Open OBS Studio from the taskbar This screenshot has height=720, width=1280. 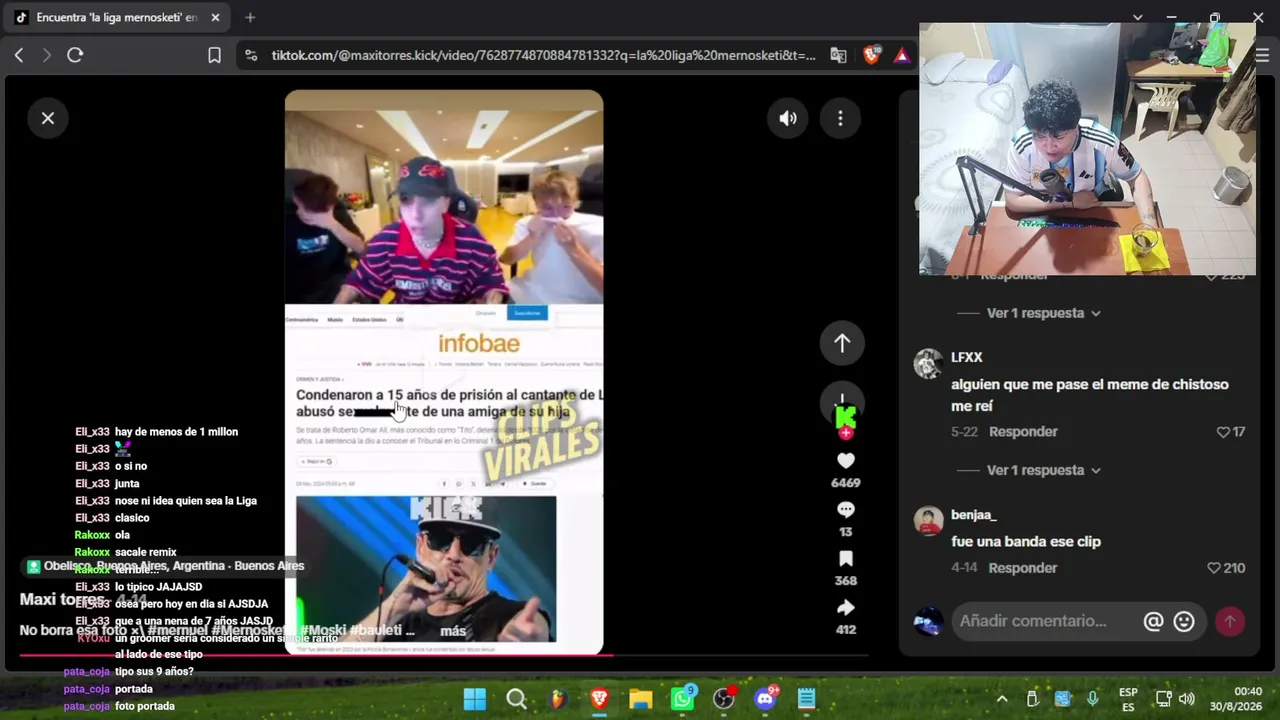click(x=724, y=699)
